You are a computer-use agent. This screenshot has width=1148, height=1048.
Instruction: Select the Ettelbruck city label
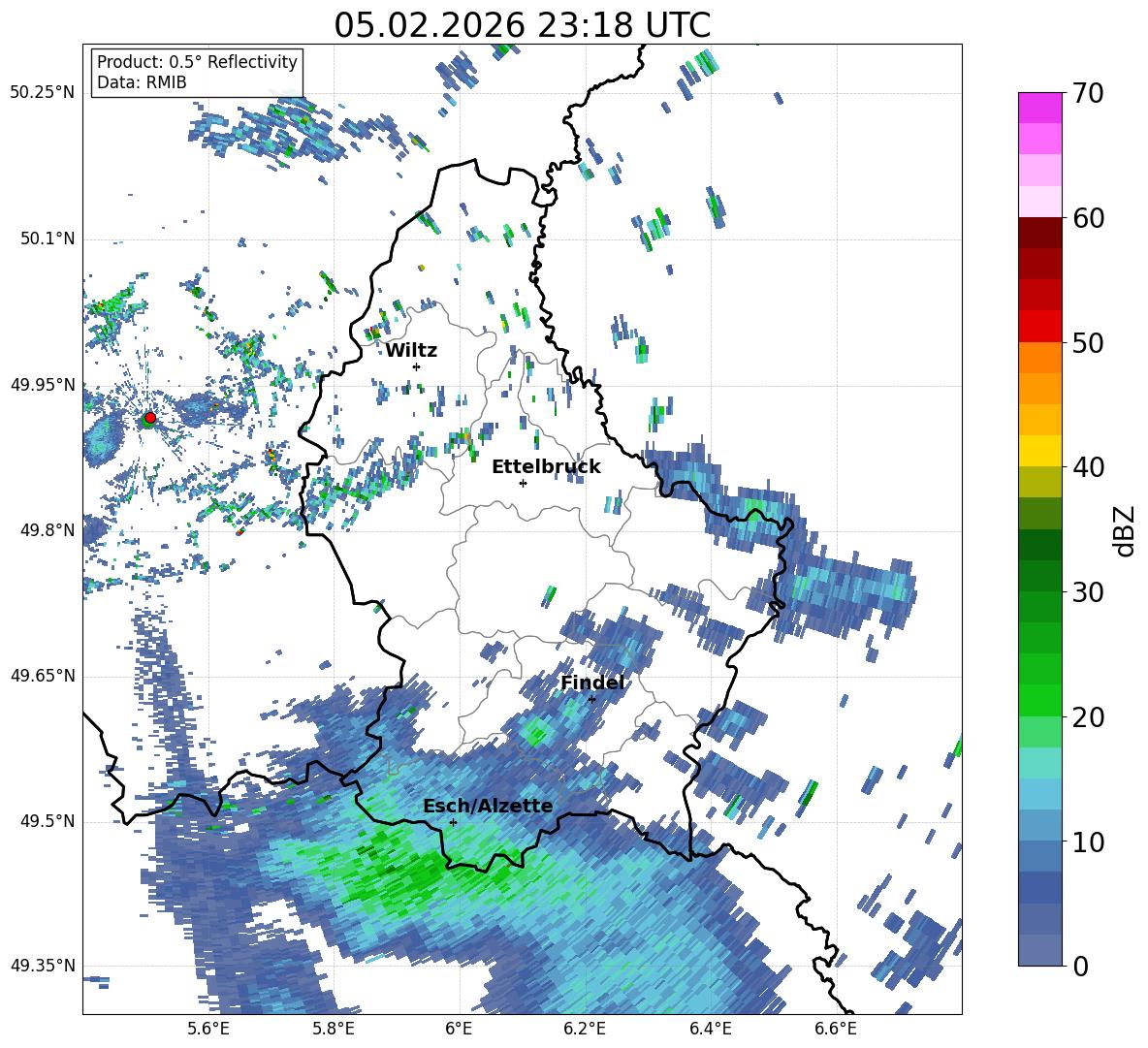[546, 467]
